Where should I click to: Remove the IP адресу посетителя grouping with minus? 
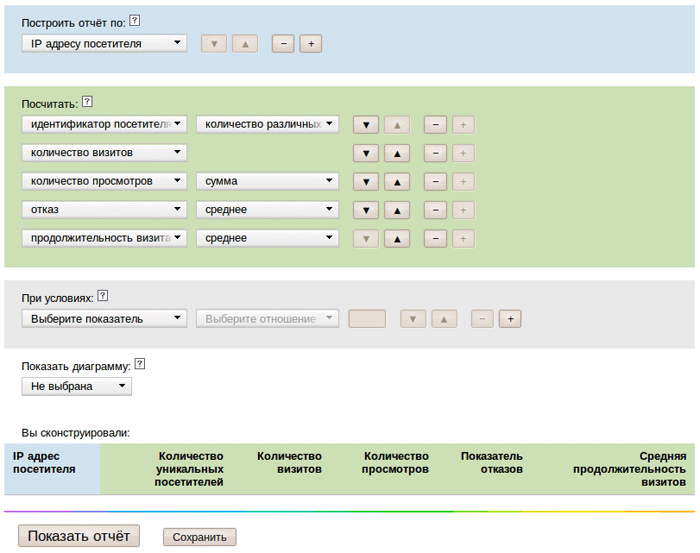[x=283, y=44]
